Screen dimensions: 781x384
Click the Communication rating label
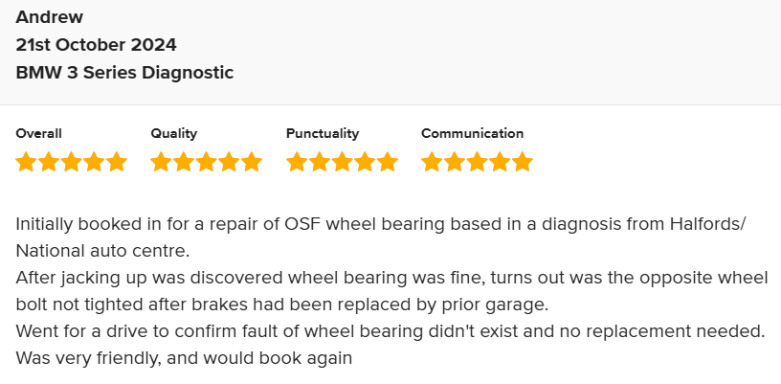(x=472, y=133)
